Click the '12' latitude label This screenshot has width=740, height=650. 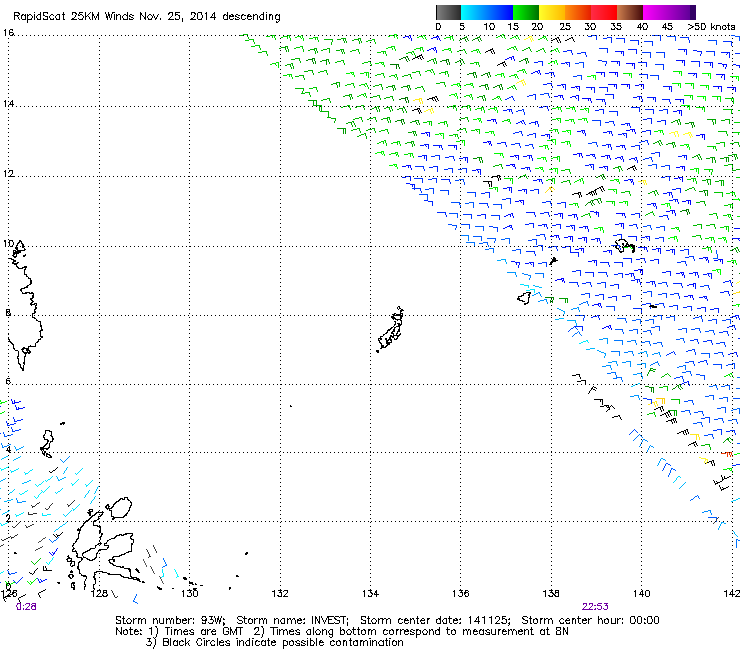(8, 173)
